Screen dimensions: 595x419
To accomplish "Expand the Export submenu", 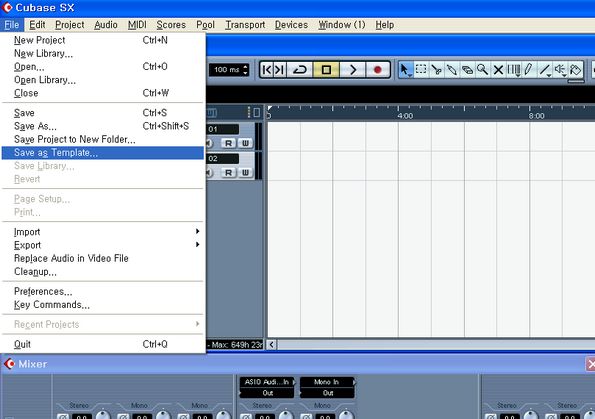I will tap(102, 245).
